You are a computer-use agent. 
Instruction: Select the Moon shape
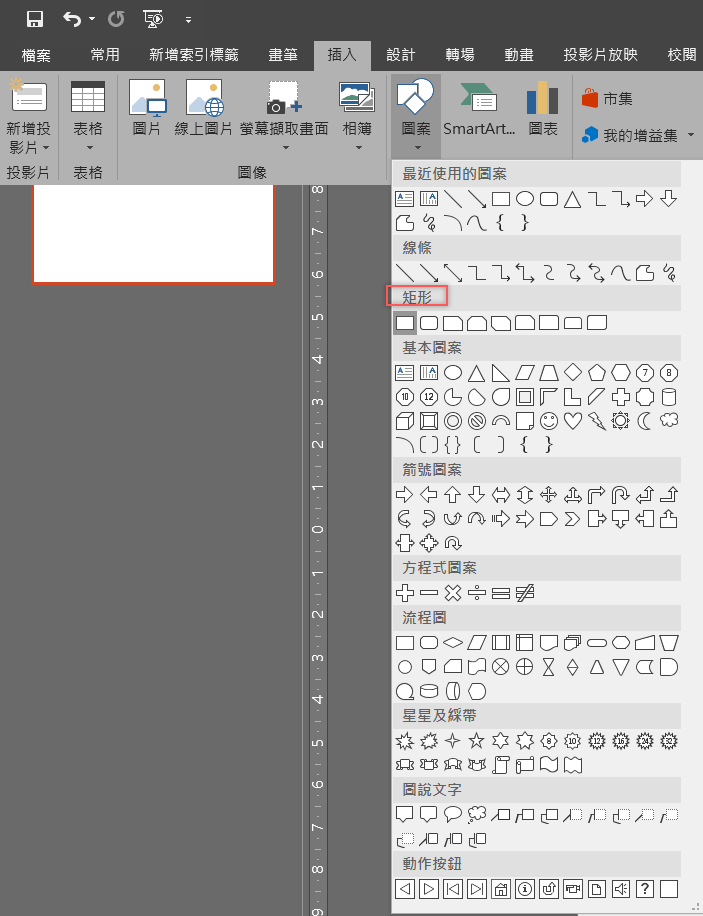(645, 421)
